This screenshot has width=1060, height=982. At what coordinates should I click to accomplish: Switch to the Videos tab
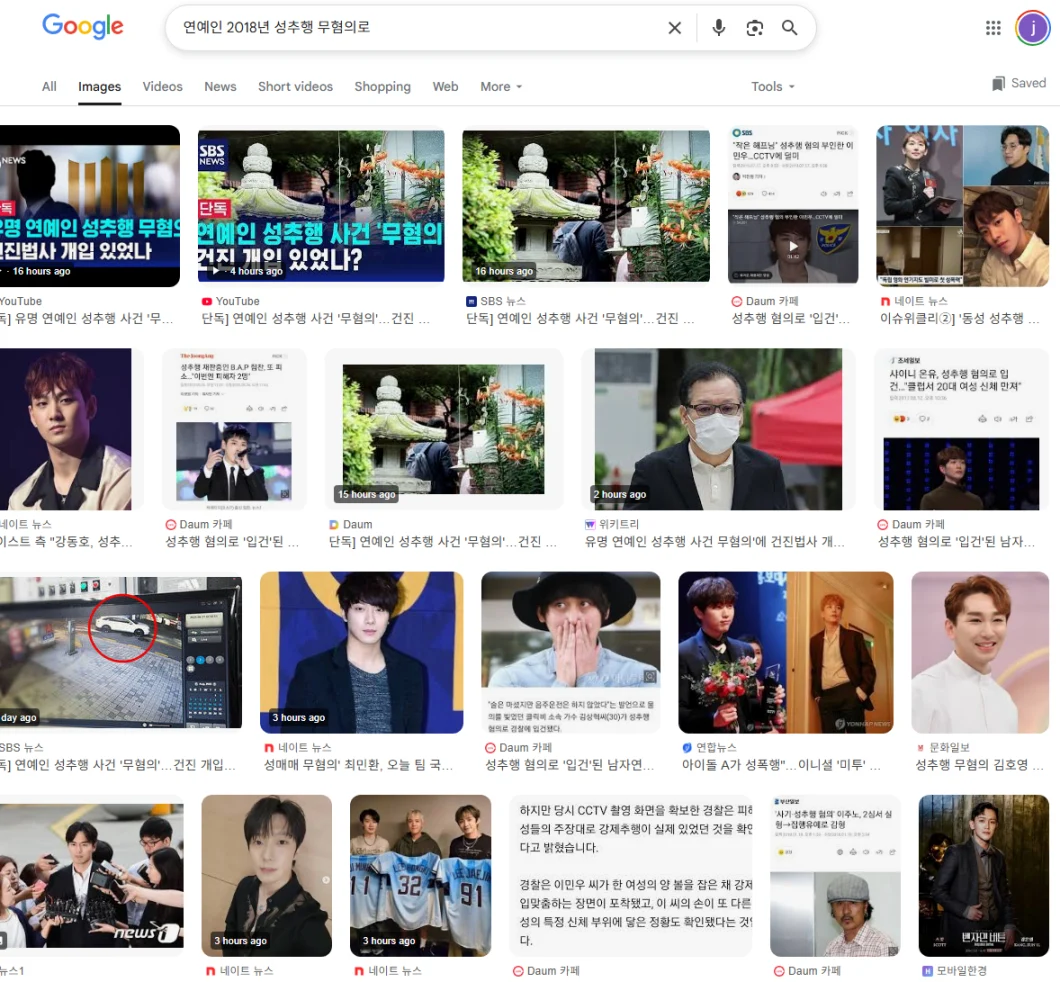pos(162,87)
